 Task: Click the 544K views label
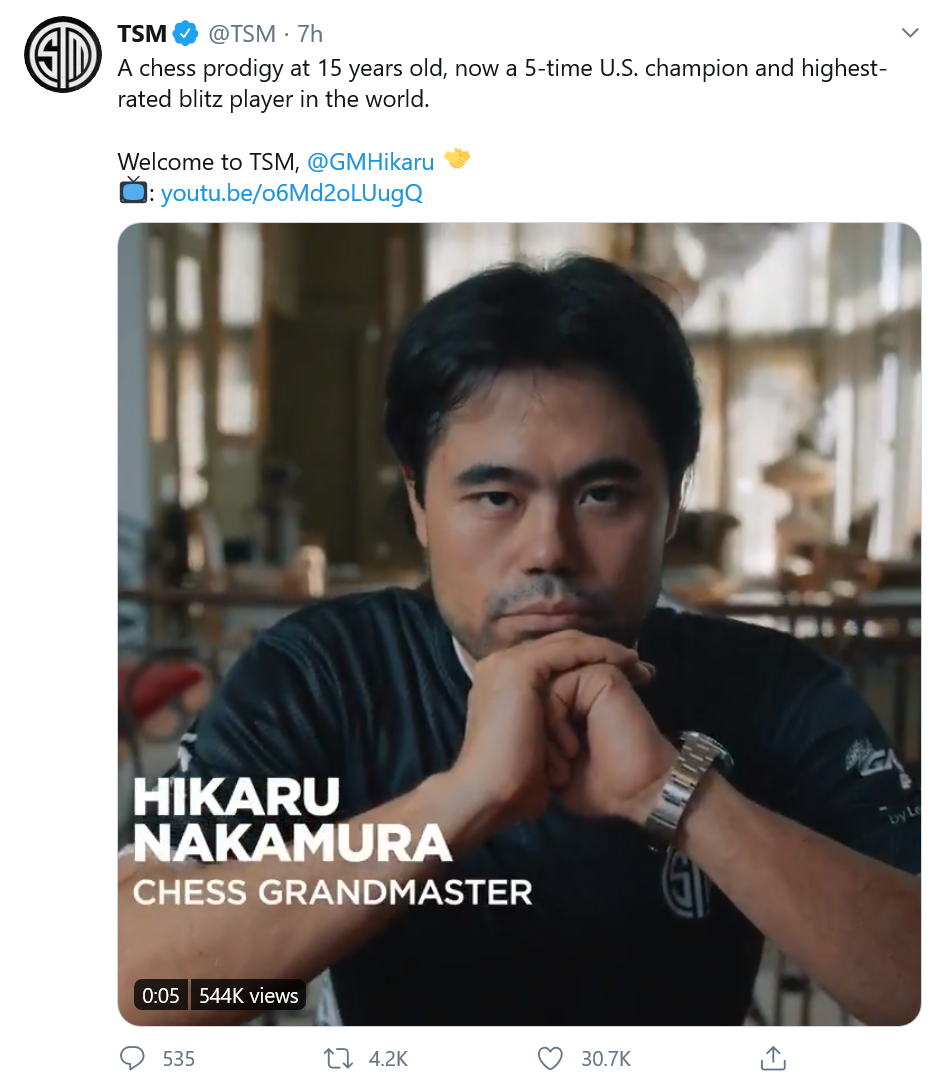point(249,995)
